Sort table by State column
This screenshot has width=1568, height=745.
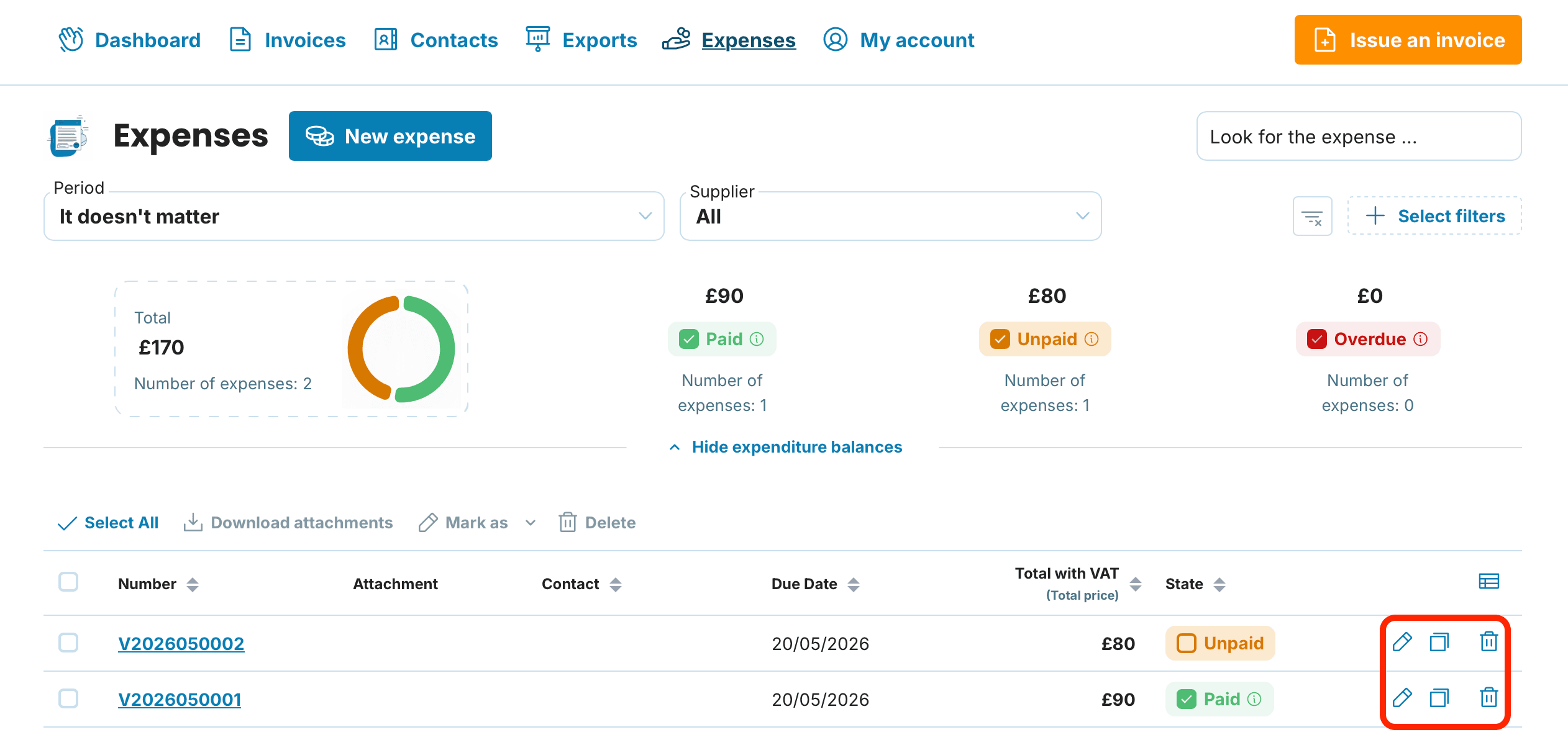1219,584
